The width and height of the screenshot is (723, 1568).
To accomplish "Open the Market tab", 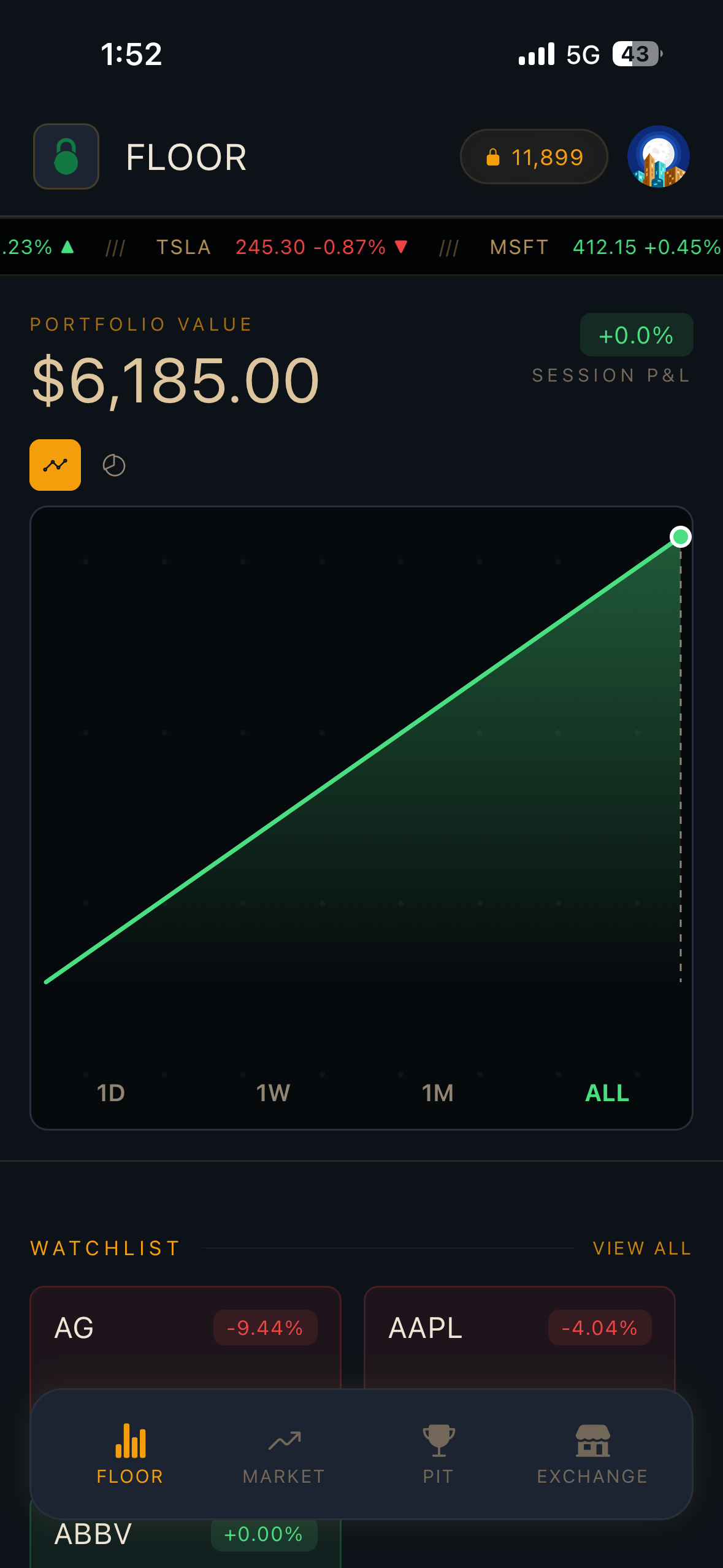I will (x=284, y=1453).
